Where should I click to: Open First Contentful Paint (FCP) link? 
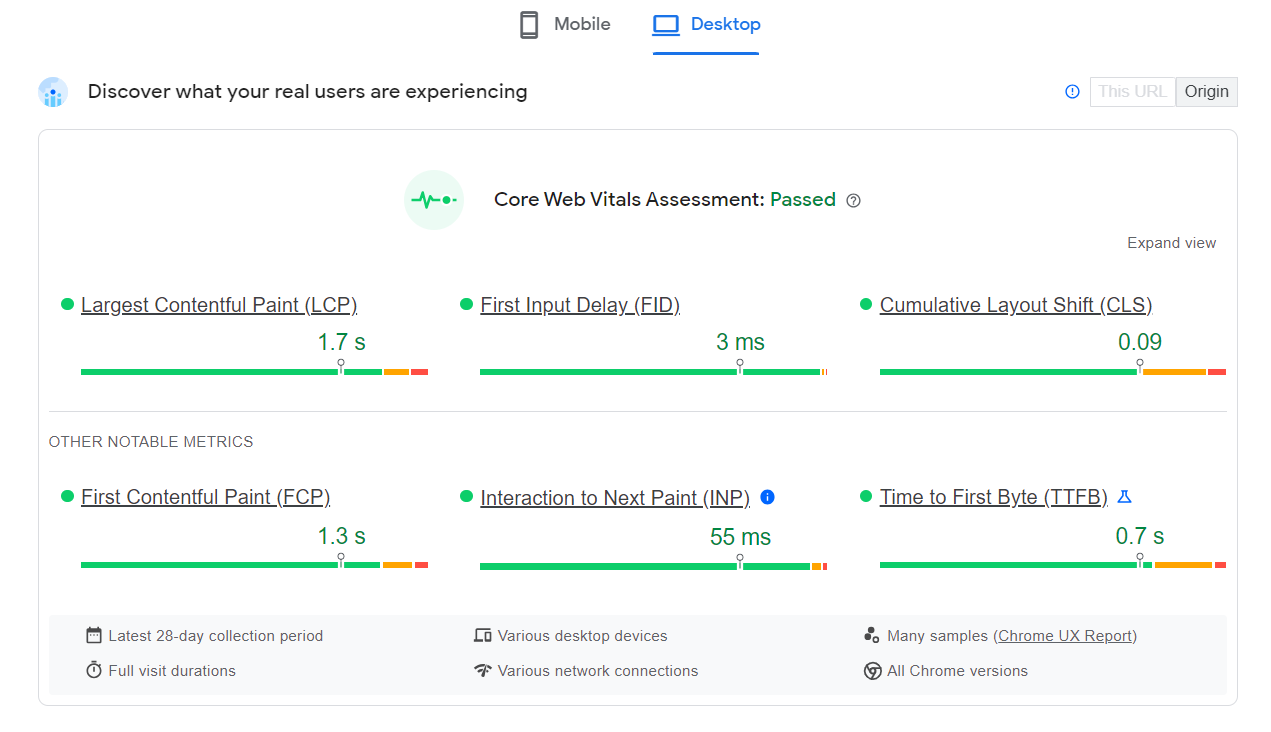coord(205,497)
